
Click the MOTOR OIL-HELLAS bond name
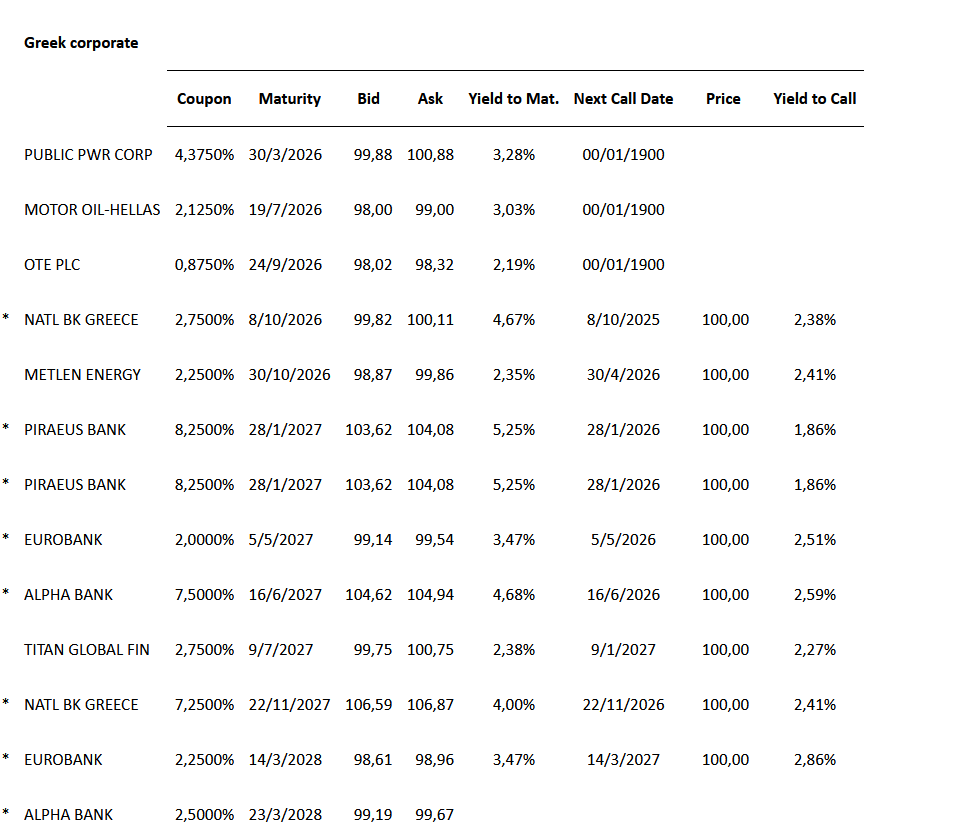point(92,210)
